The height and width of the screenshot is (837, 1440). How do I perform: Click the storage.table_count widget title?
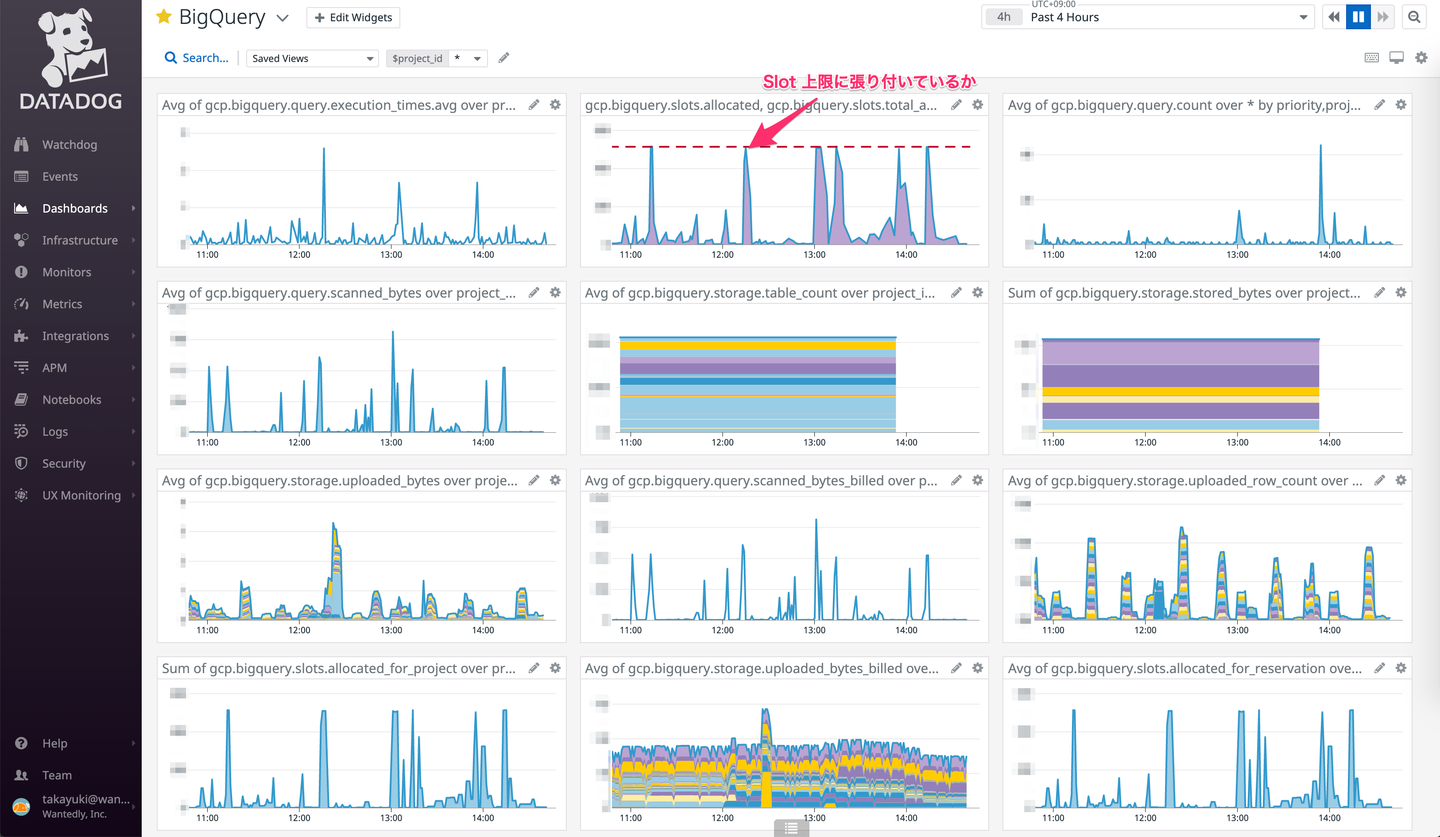pyautogui.click(x=762, y=293)
